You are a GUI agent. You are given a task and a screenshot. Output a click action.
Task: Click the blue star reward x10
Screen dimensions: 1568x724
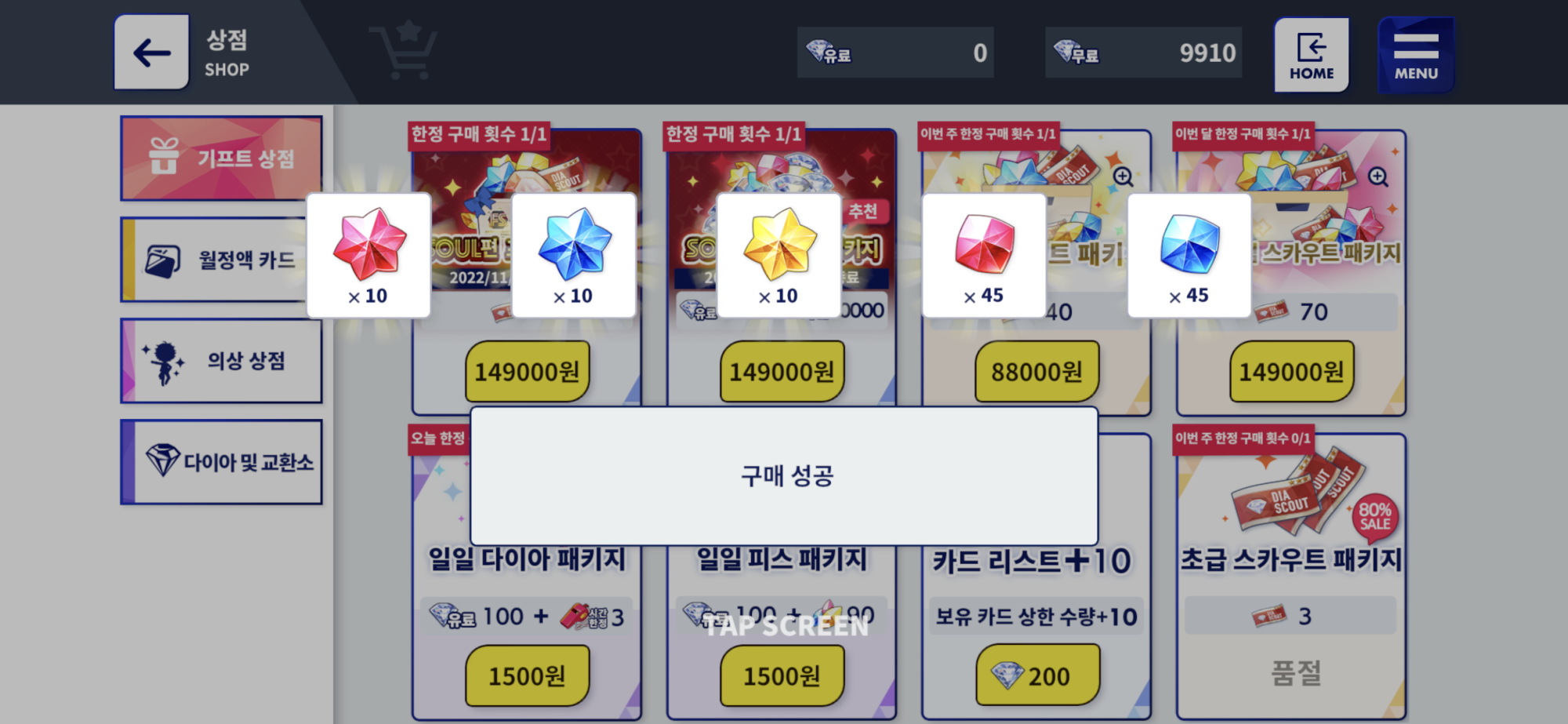click(x=574, y=255)
